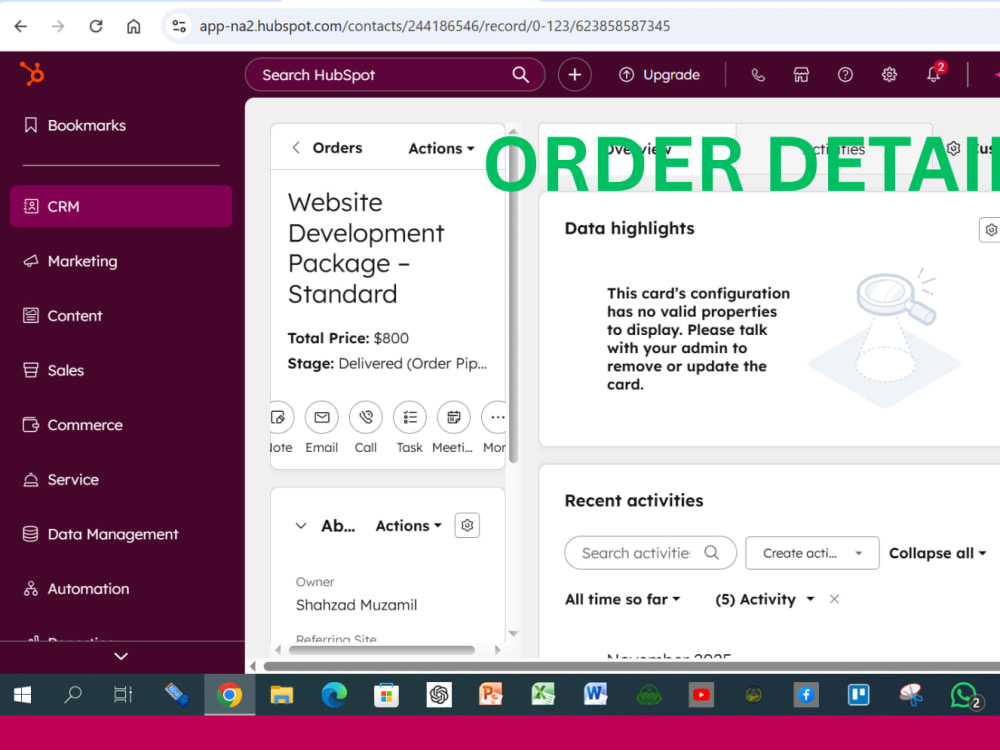
Task: Open File Explorer from the taskbar
Action: [281, 695]
